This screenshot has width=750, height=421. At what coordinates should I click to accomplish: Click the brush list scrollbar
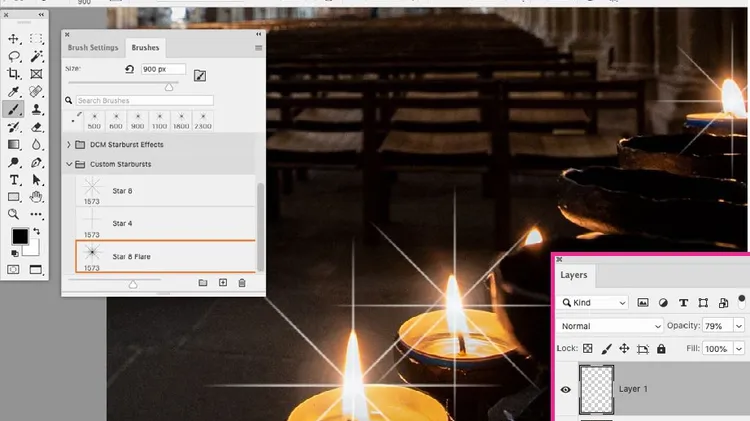pyautogui.click(x=260, y=227)
